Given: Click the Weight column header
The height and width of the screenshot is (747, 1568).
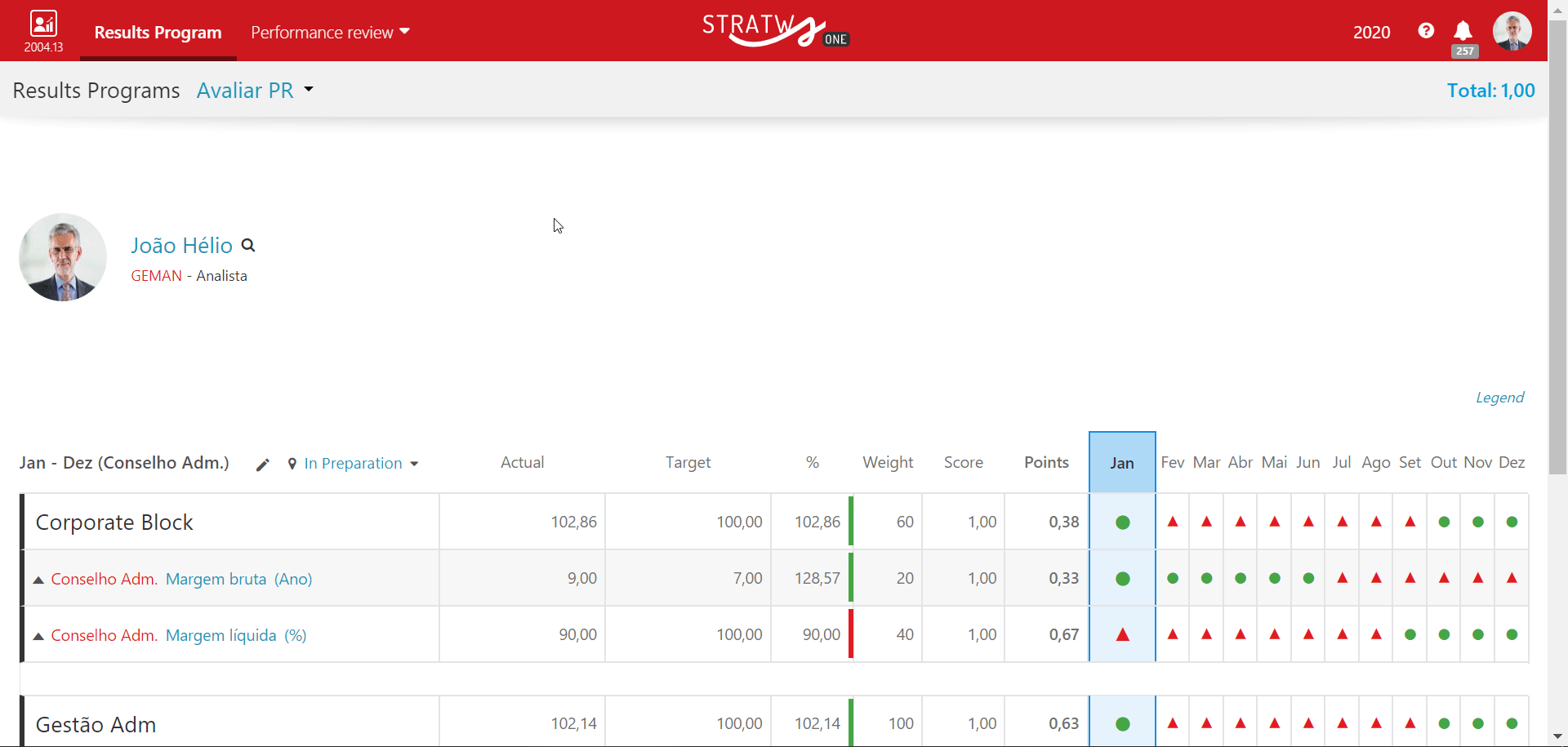Looking at the screenshot, I should pos(888,463).
